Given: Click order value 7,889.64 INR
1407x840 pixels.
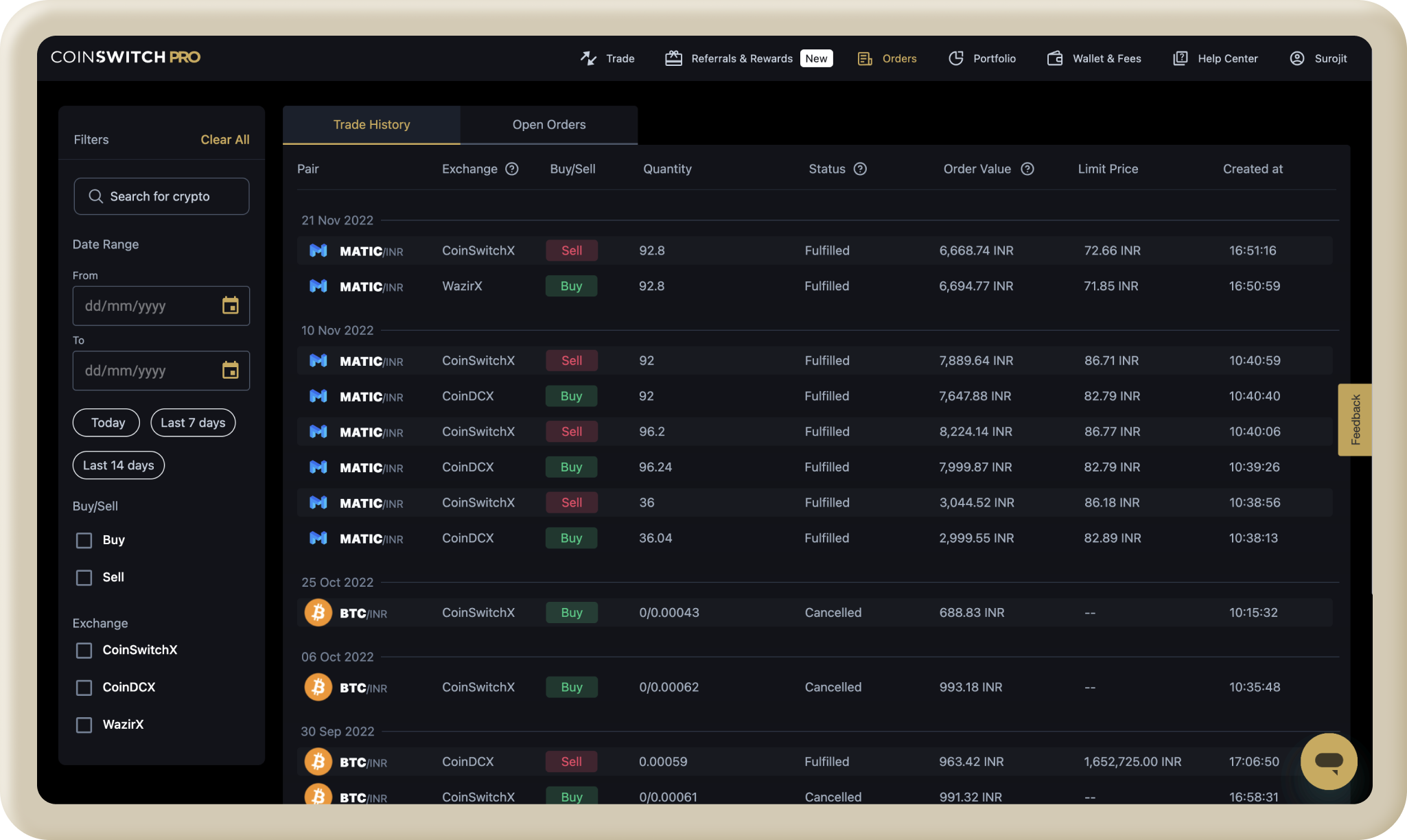Looking at the screenshot, I should click(976, 360).
